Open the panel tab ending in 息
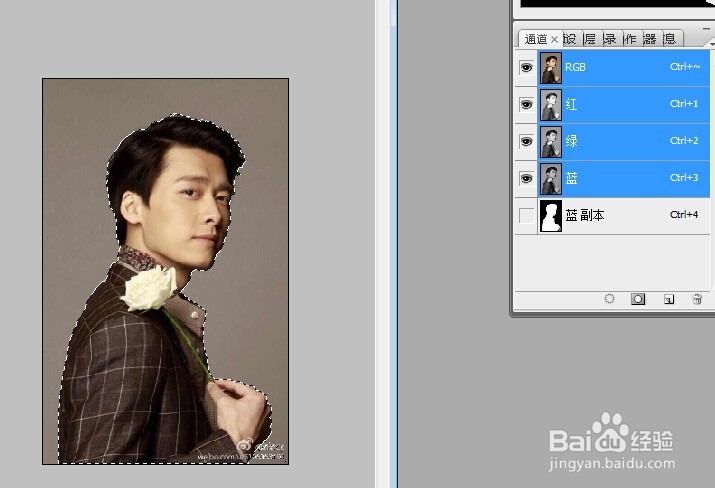 point(670,39)
